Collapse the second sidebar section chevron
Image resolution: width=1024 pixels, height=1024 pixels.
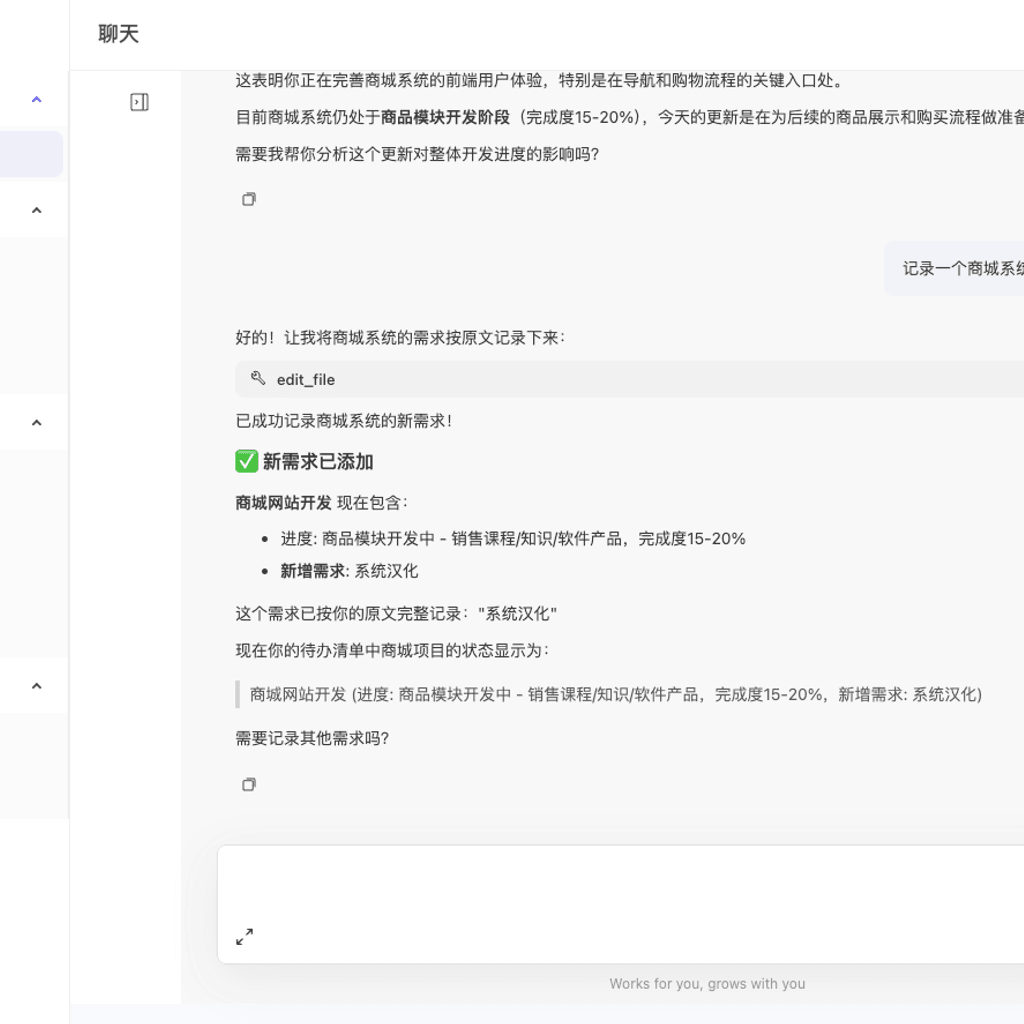[37, 211]
